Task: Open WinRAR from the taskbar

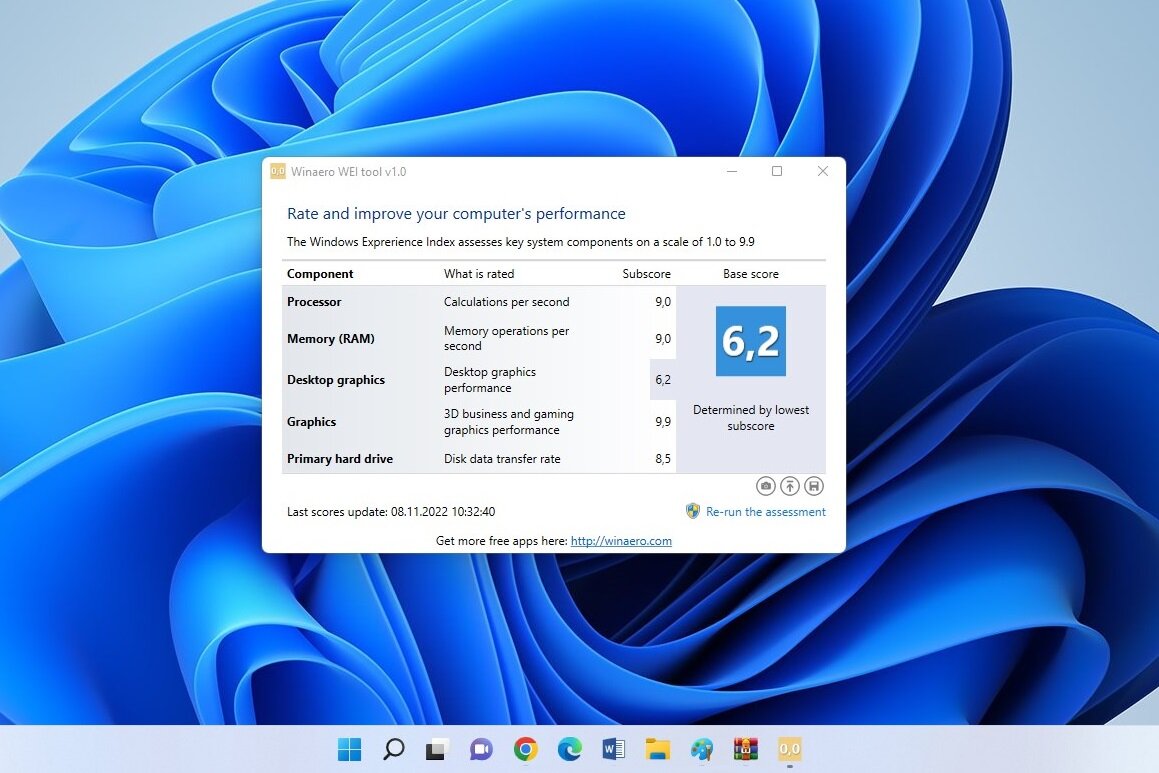Action: (x=745, y=749)
